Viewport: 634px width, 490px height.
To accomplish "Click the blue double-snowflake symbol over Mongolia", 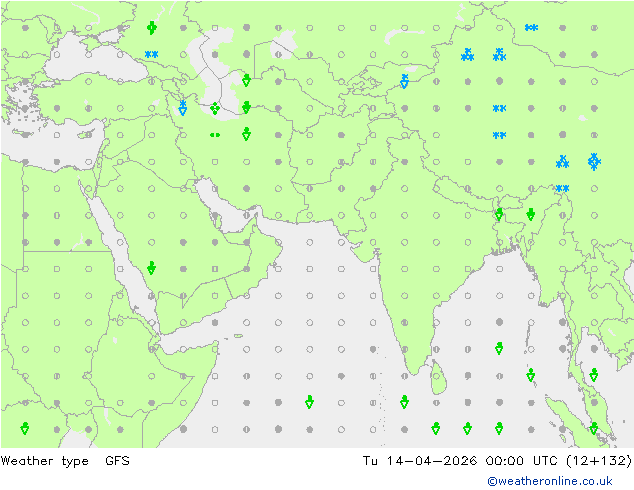I will point(531,27).
